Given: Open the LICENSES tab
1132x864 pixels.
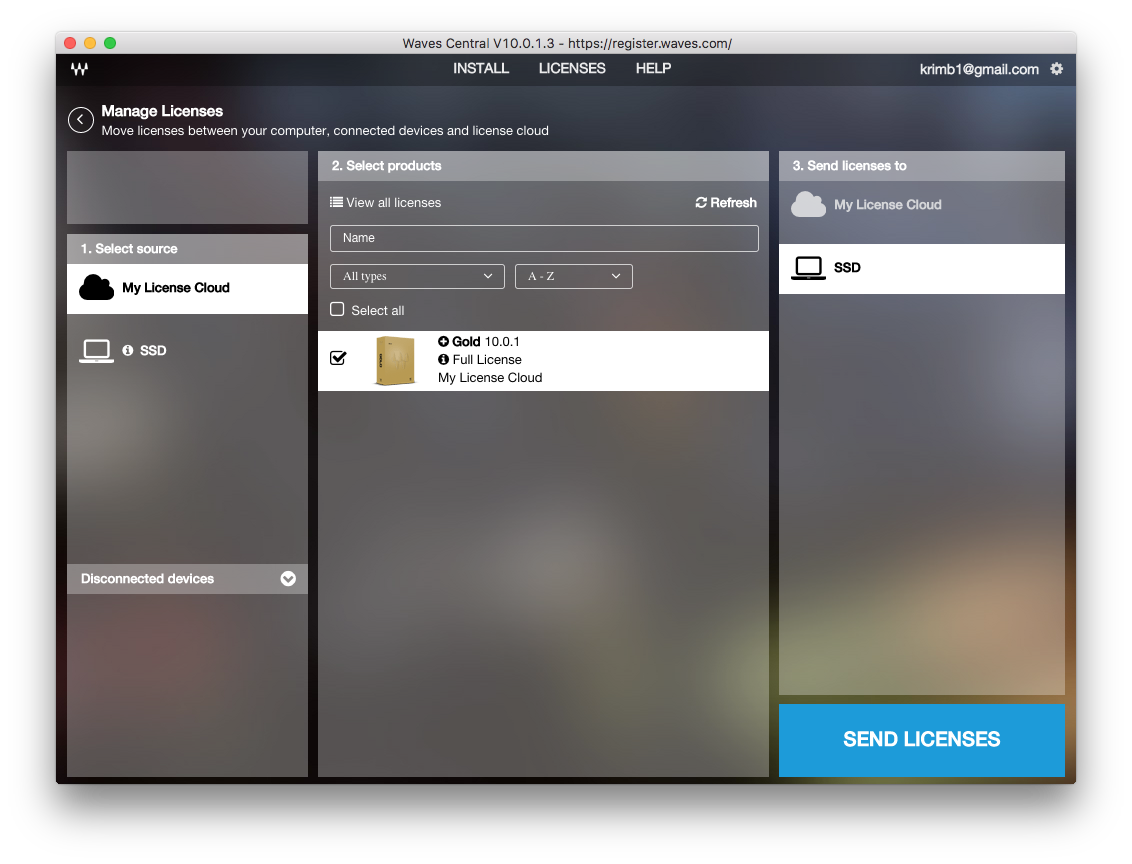Looking at the screenshot, I should point(572,69).
